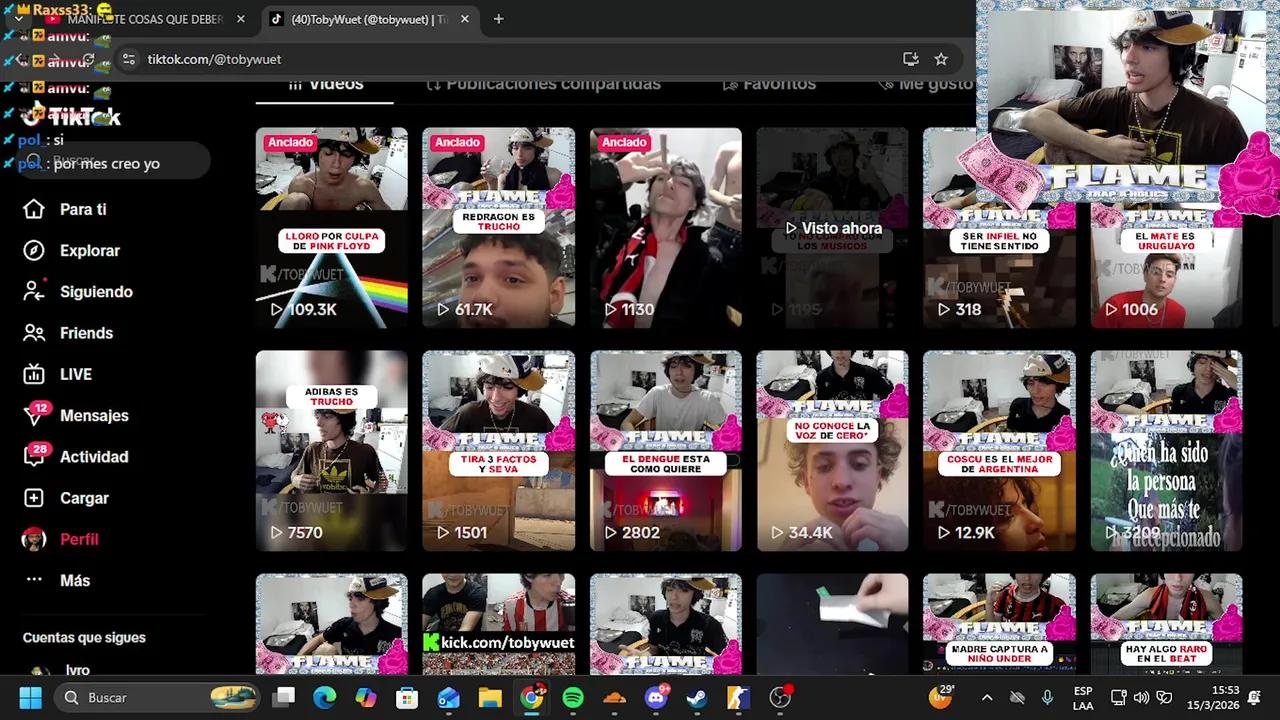Click the install app icon in address bar
Viewport: 1280px width, 720px height.
pyautogui.click(x=911, y=59)
